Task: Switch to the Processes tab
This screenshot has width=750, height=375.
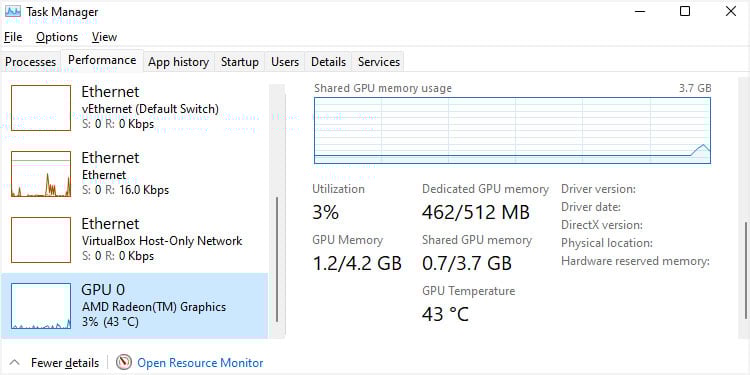Action: 31,62
